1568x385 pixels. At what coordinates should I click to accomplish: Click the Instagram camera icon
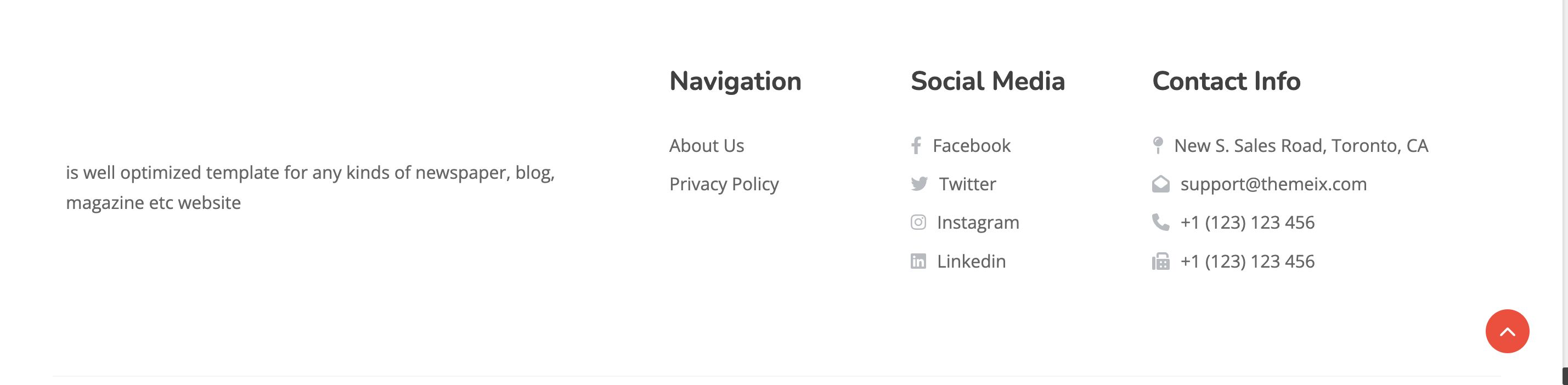(918, 222)
